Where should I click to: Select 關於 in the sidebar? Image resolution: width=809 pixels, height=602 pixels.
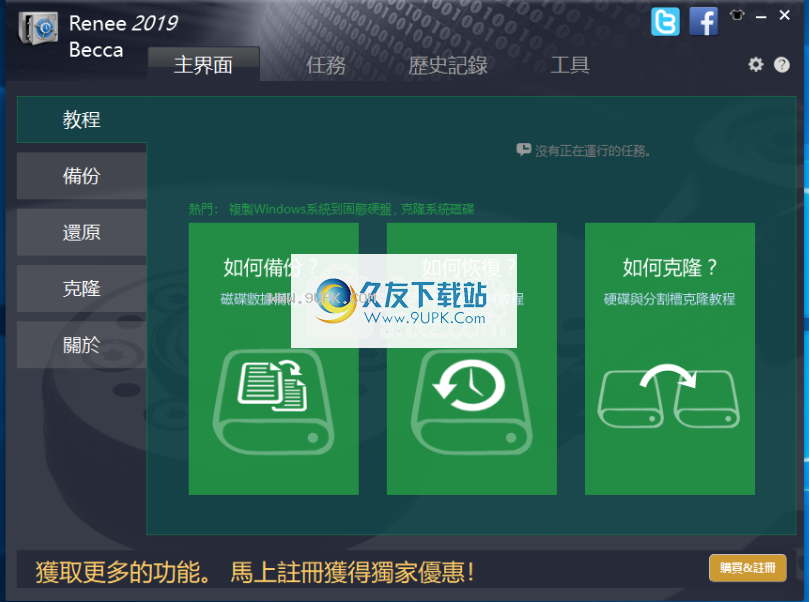pos(82,345)
